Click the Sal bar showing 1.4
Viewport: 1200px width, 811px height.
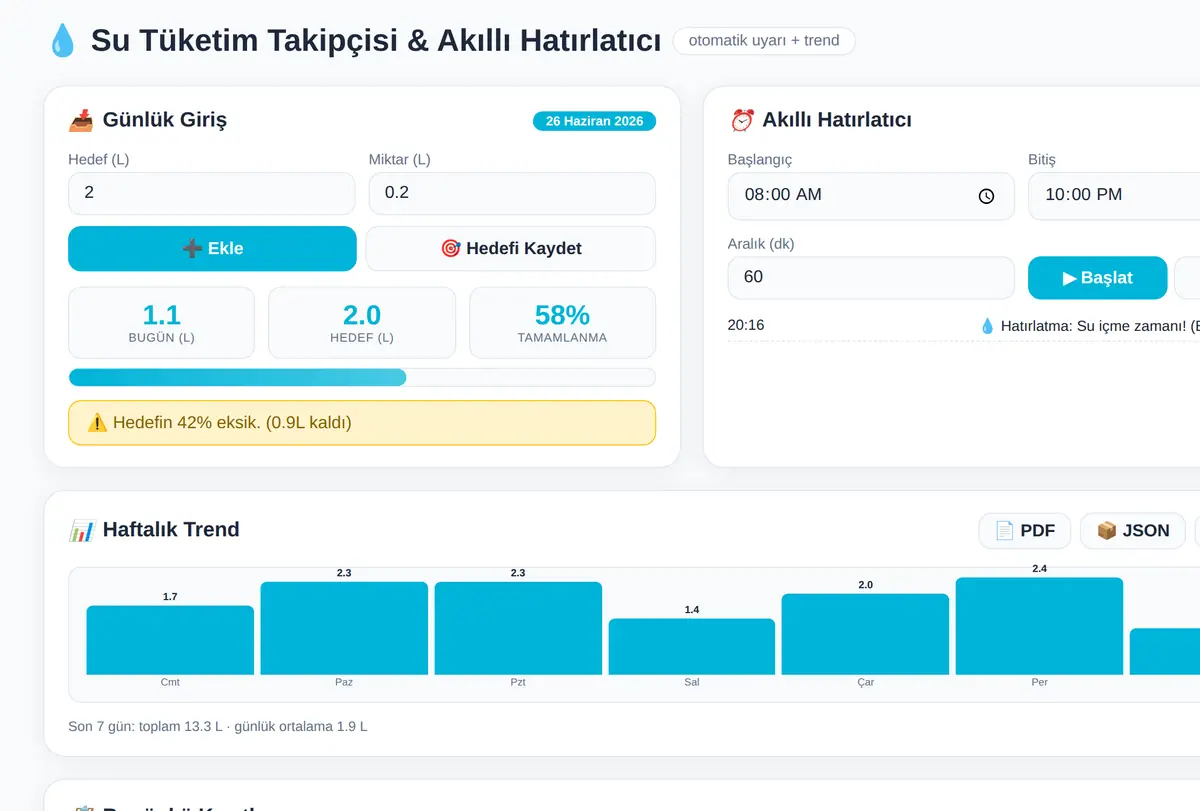pyautogui.click(x=692, y=647)
